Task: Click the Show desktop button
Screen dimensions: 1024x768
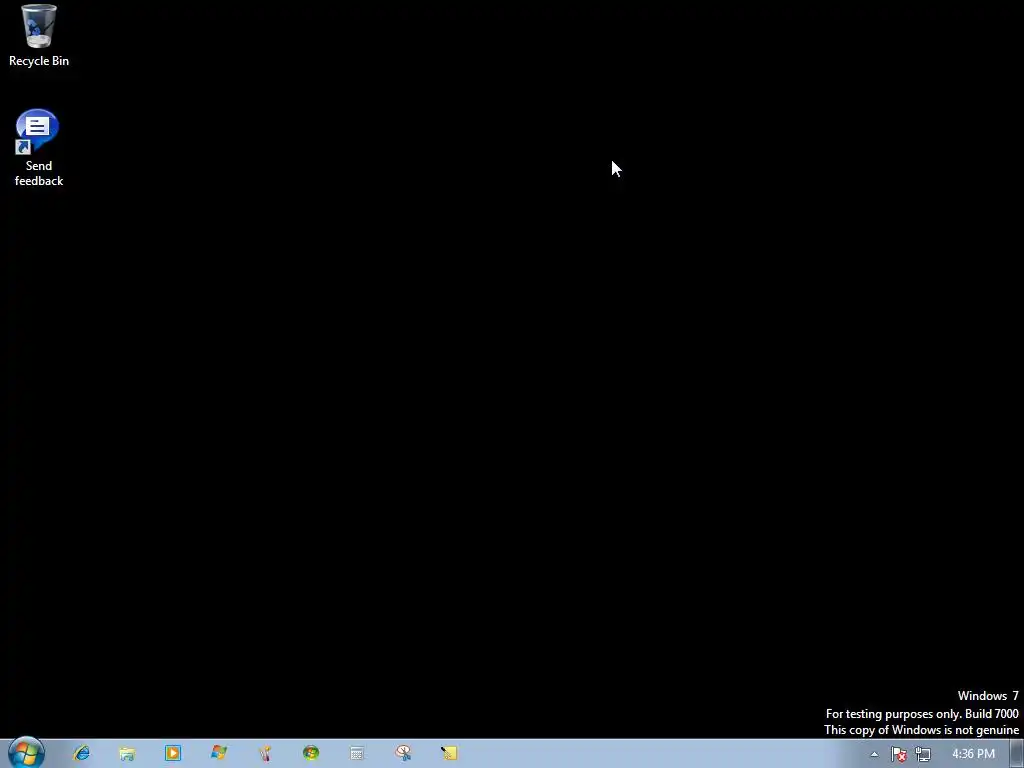Action: pyautogui.click(x=1017, y=754)
